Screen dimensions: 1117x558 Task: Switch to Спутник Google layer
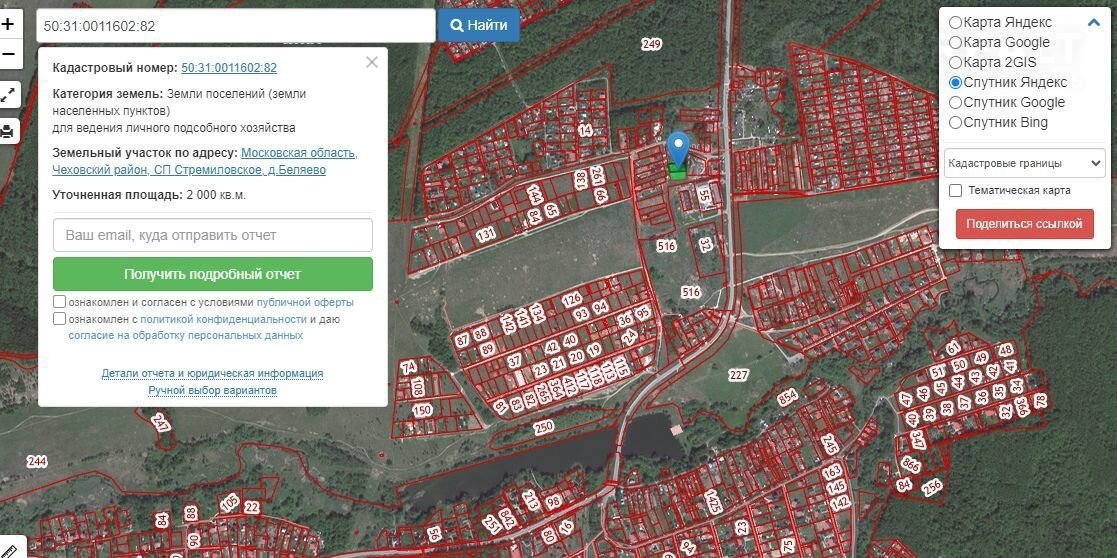(x=956, y=102)
